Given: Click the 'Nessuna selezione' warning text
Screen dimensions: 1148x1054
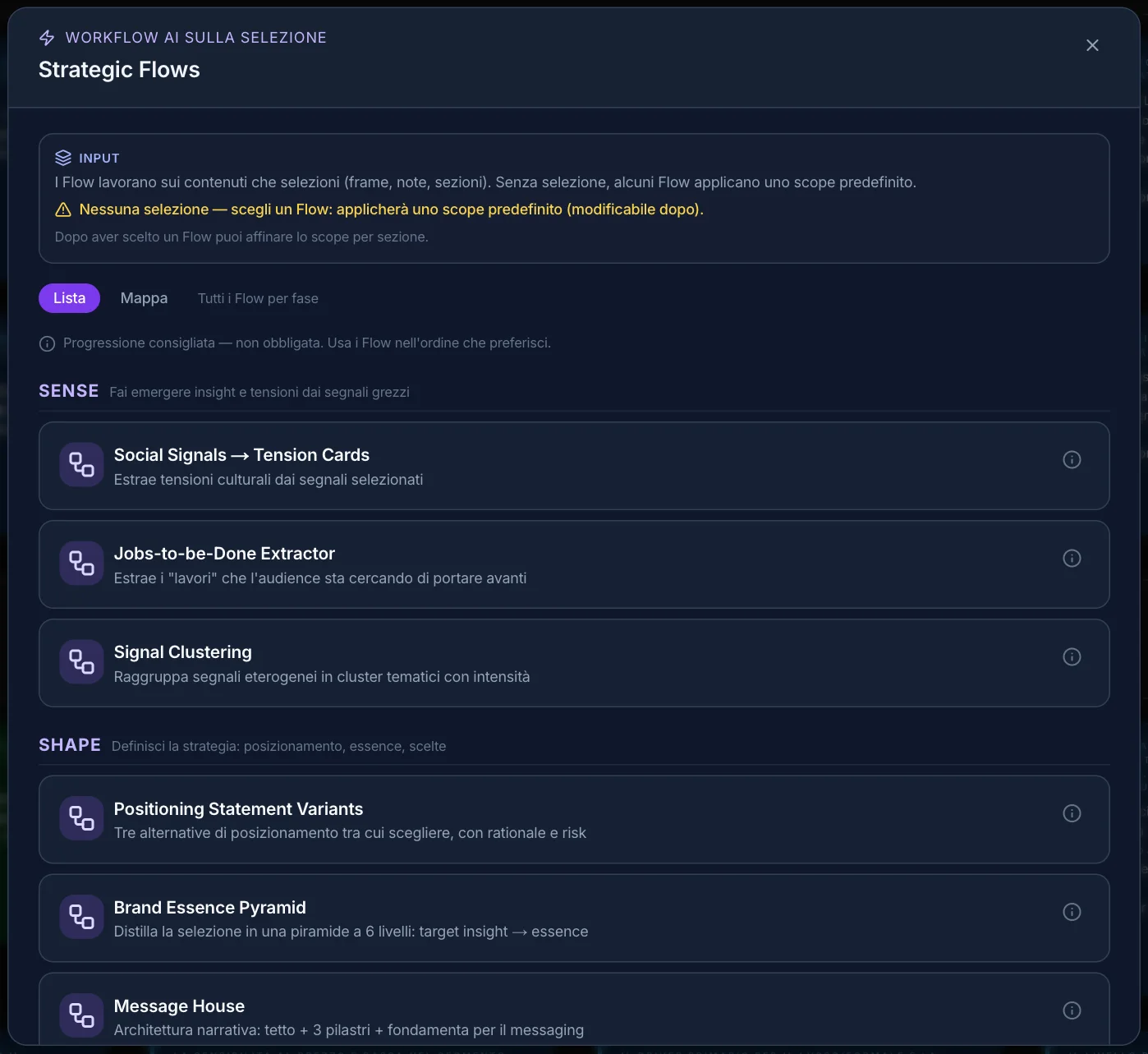Looking at the screenshot, I should 391,209.
